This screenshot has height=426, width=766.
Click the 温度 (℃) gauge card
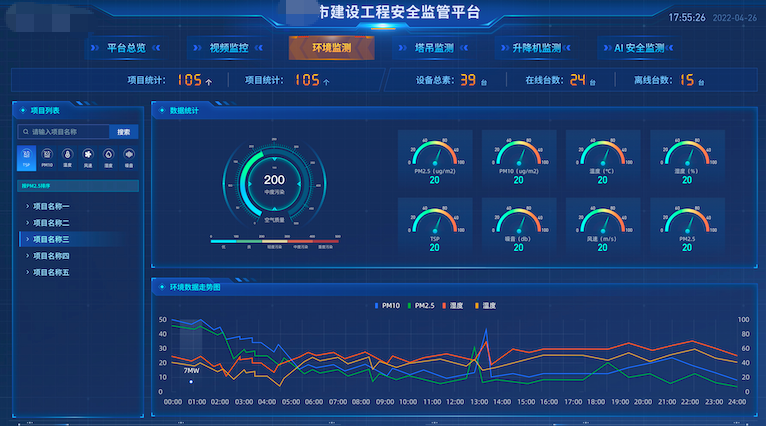(603, 157)
